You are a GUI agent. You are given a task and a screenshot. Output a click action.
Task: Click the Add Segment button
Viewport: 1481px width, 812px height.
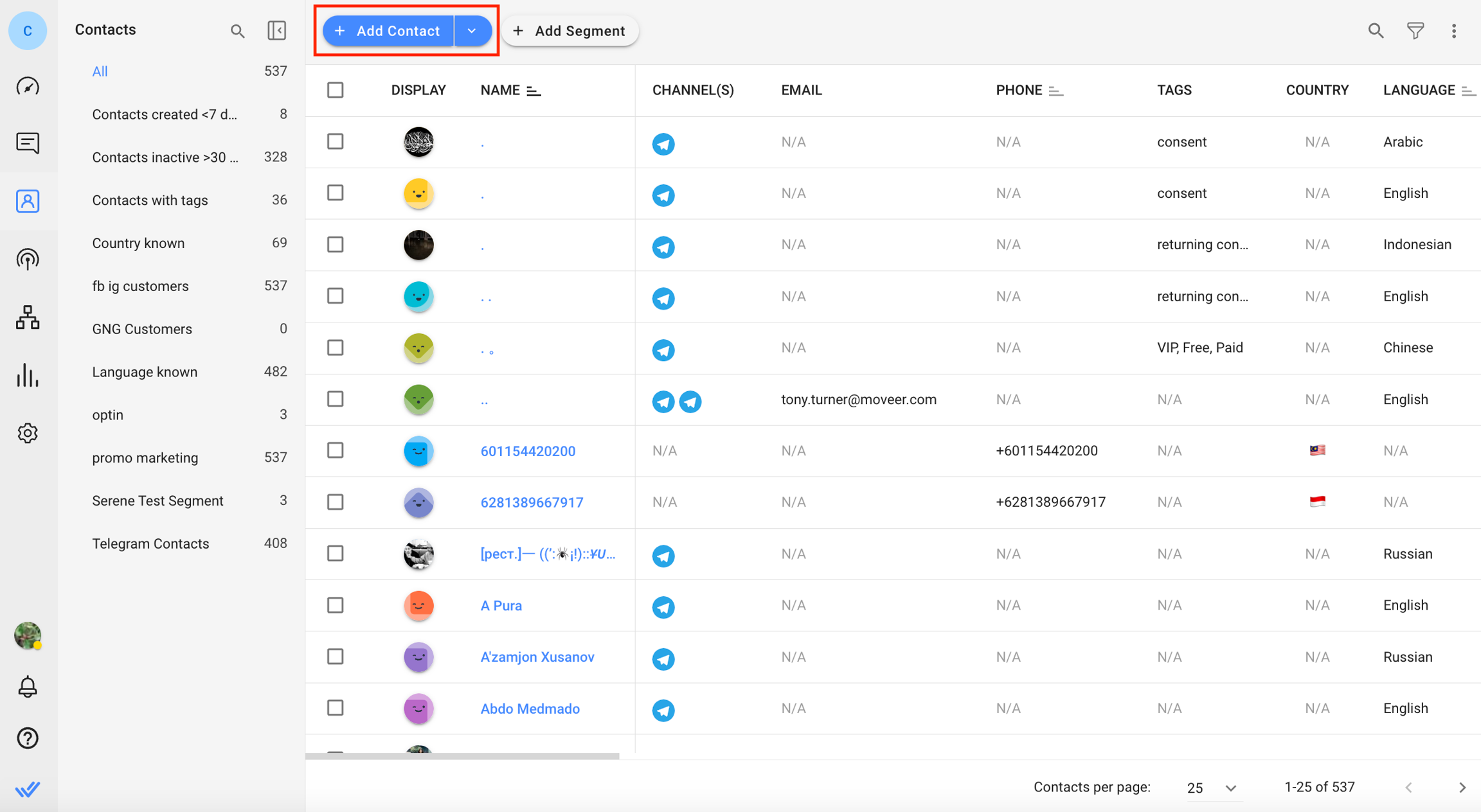click(x=570, y=30)
